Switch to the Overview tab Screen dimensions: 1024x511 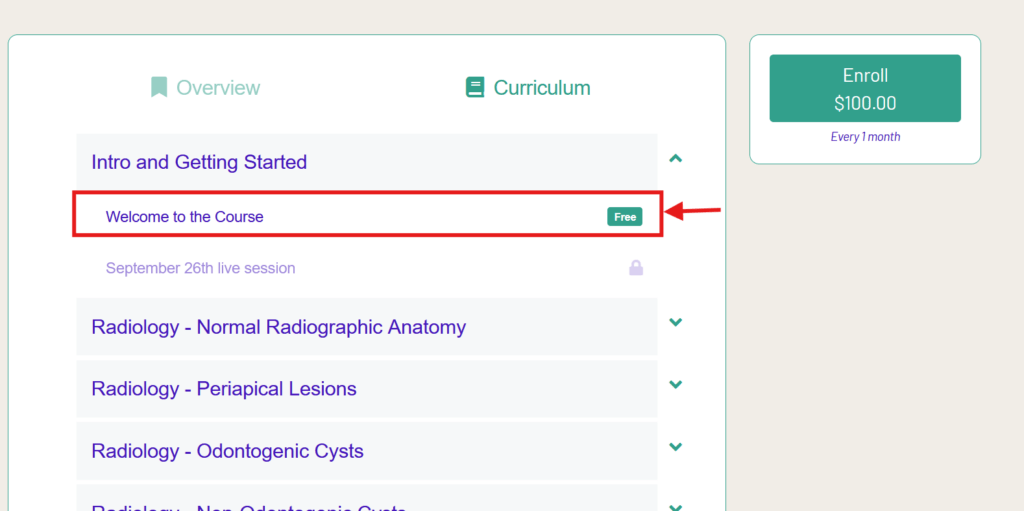coord(217,88)
